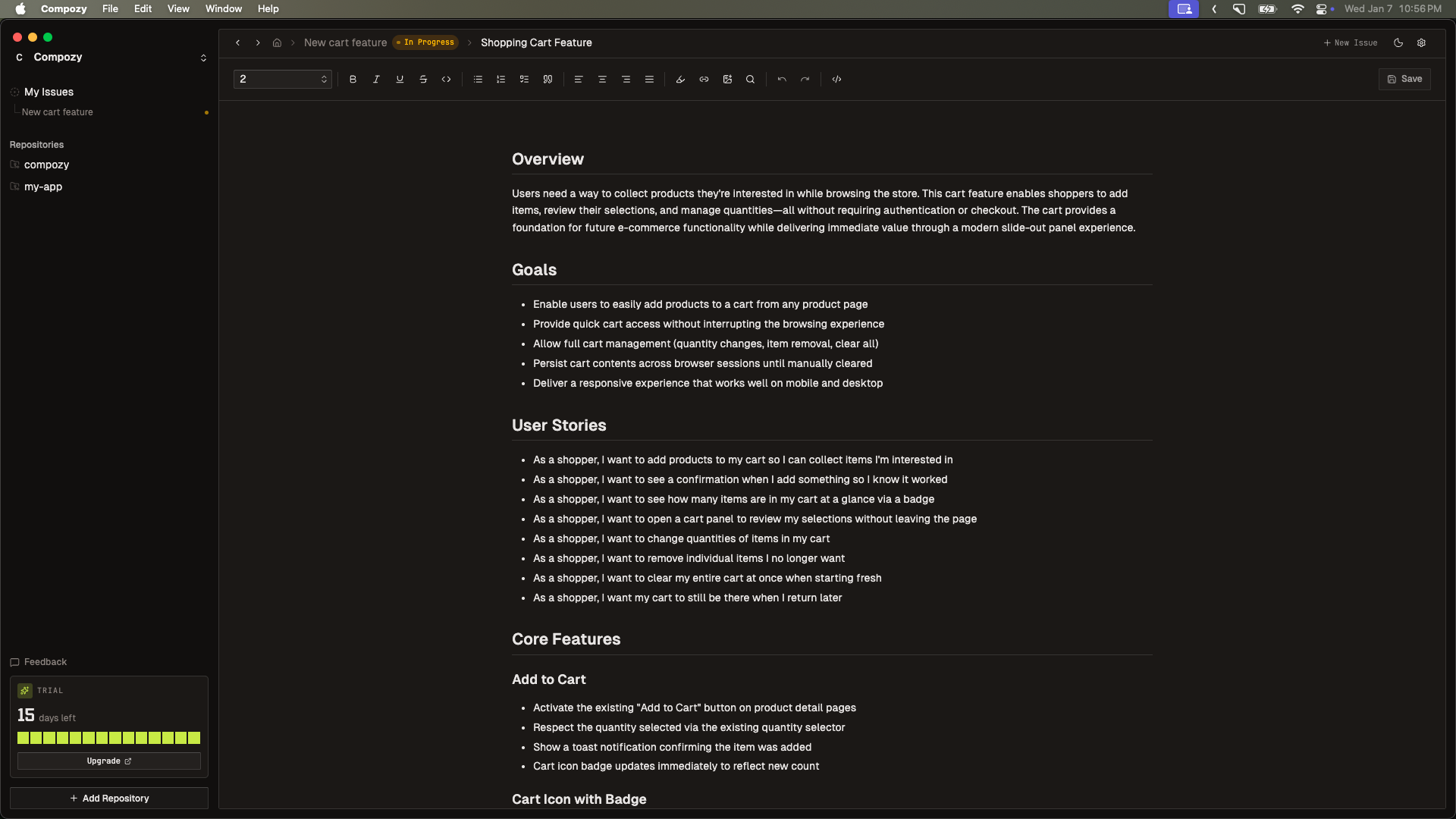This screenshot has height=819, width=1456.
Task: Expand the Compozy workspace switcher
Action: pyautogui.click(x=203, y=58)
